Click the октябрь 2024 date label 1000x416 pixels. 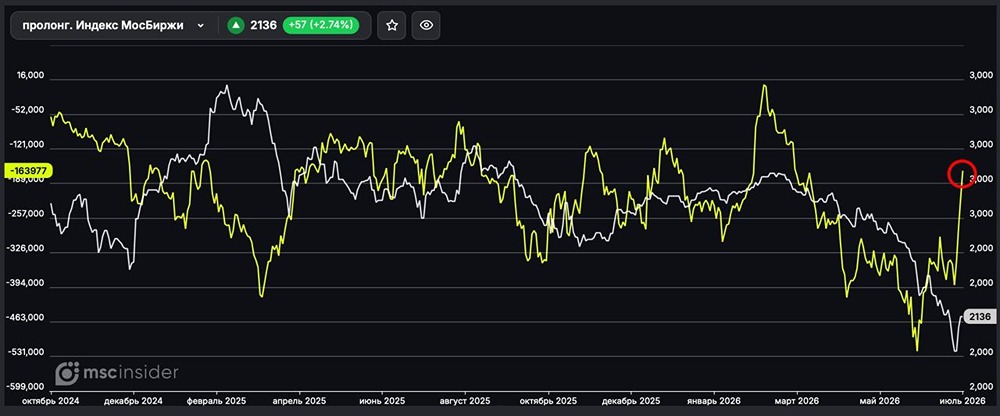tap(50, 401)
